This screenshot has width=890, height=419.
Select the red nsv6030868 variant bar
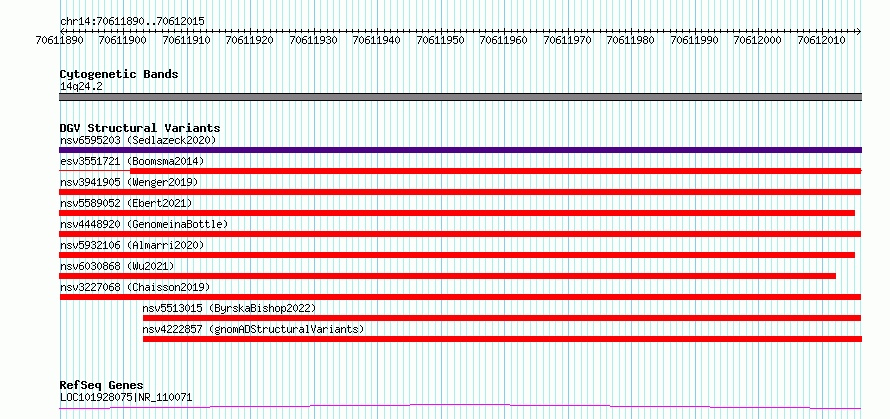tap(448, 276)
